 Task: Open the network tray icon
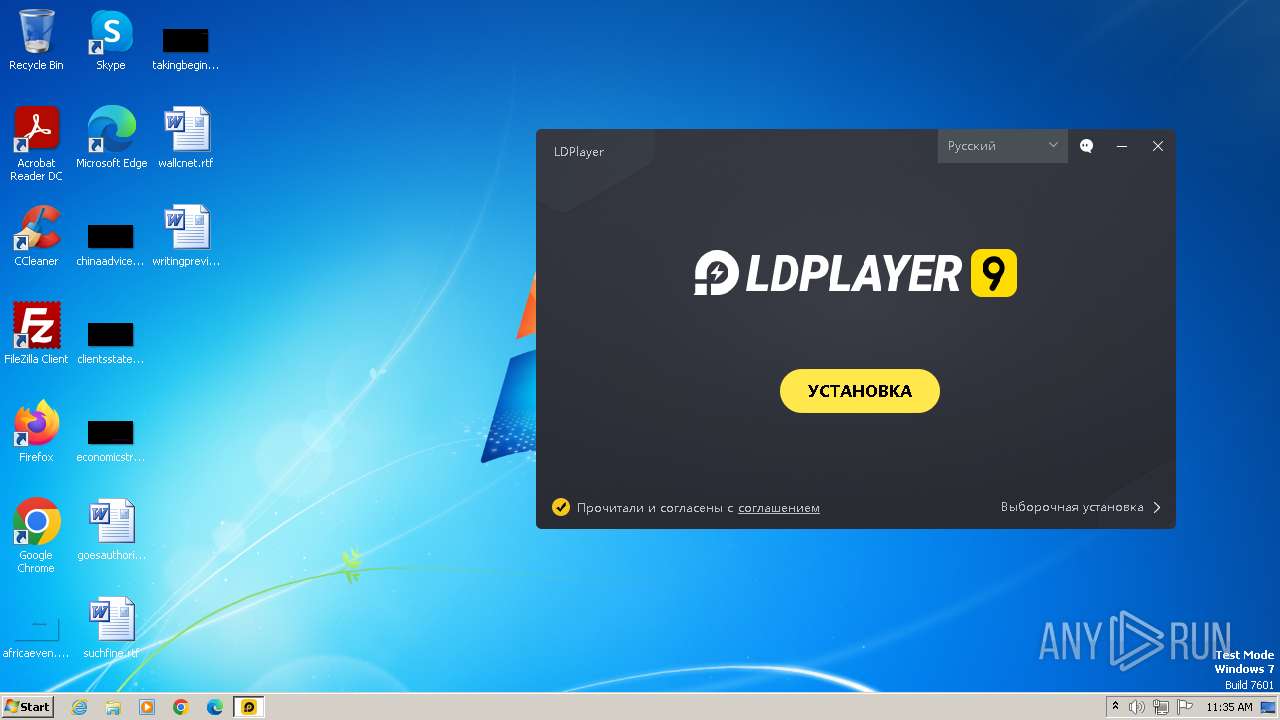pyautogui.click(x=1161, y=707)
